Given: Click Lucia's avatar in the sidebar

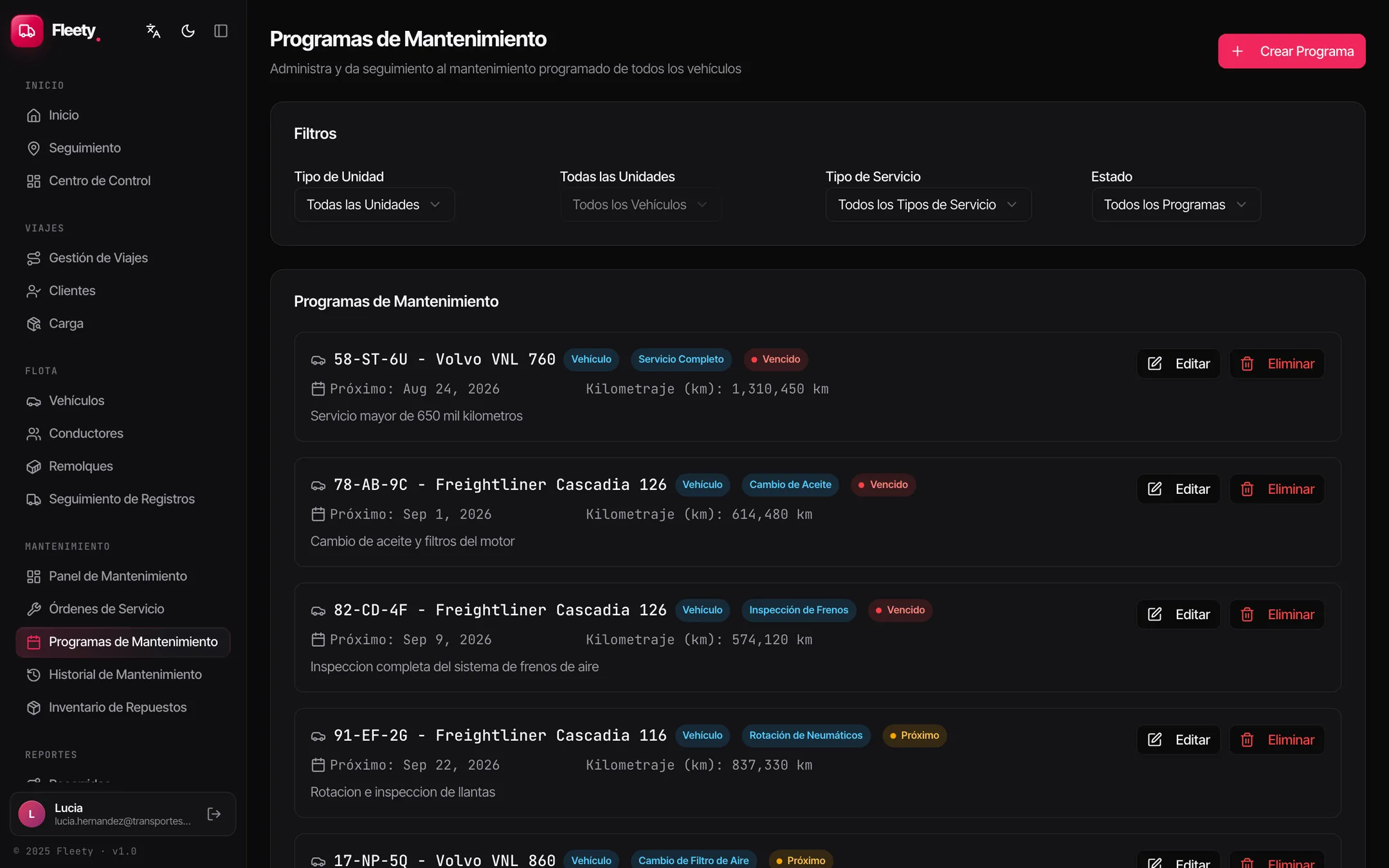Looking at the screenshot, I should (x=32, y=814).
